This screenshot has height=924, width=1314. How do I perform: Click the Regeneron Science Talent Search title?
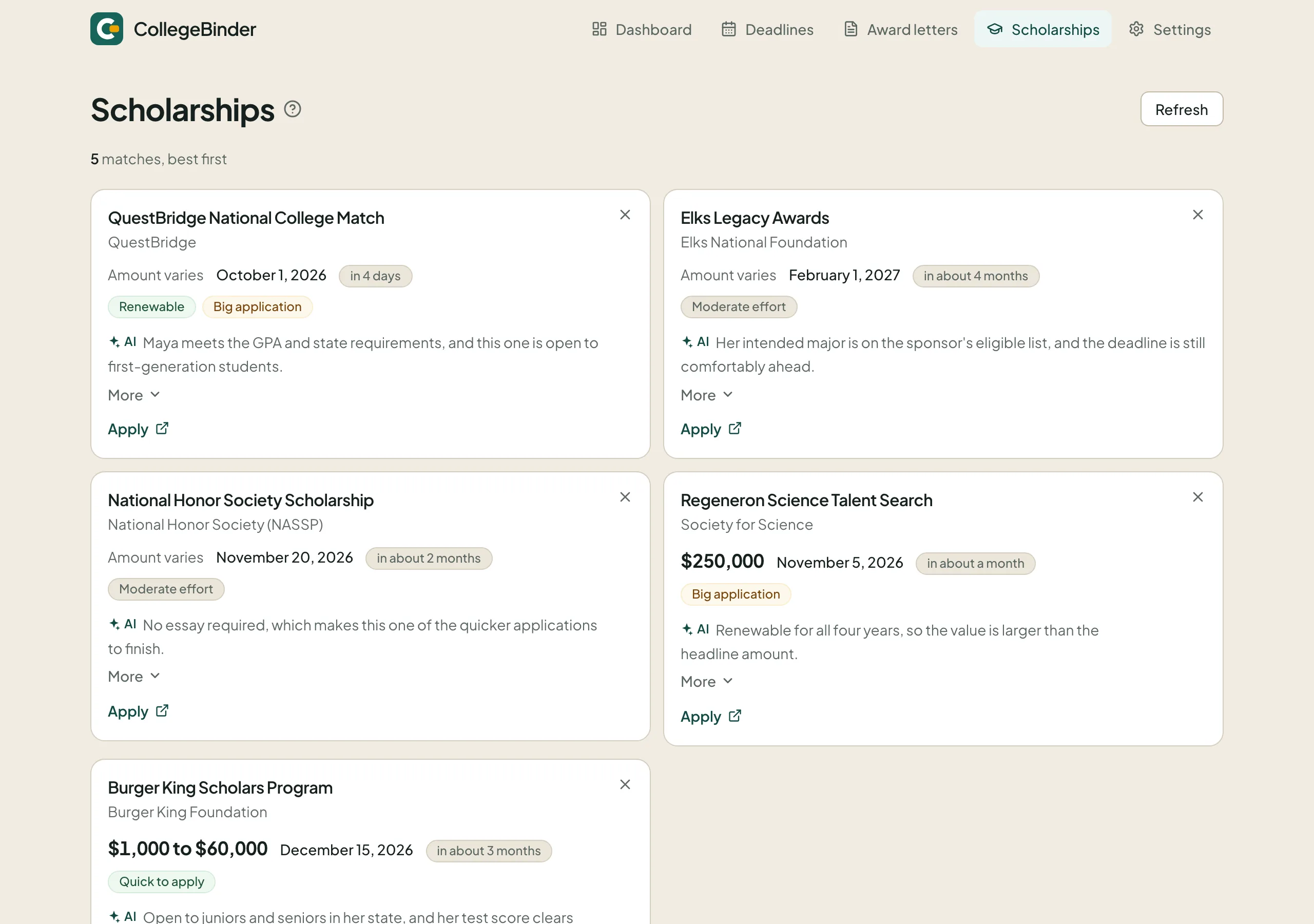[x=806, y=500]
